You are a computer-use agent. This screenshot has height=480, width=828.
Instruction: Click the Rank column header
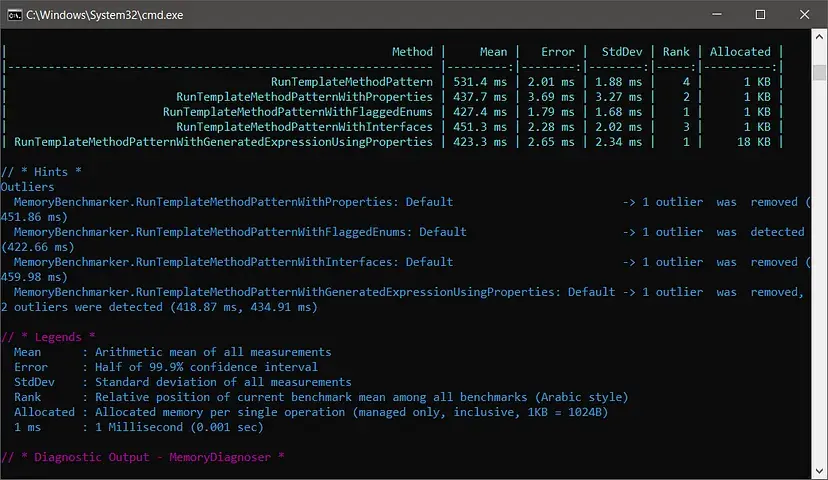pyautogui.click(x=676, y=52)
